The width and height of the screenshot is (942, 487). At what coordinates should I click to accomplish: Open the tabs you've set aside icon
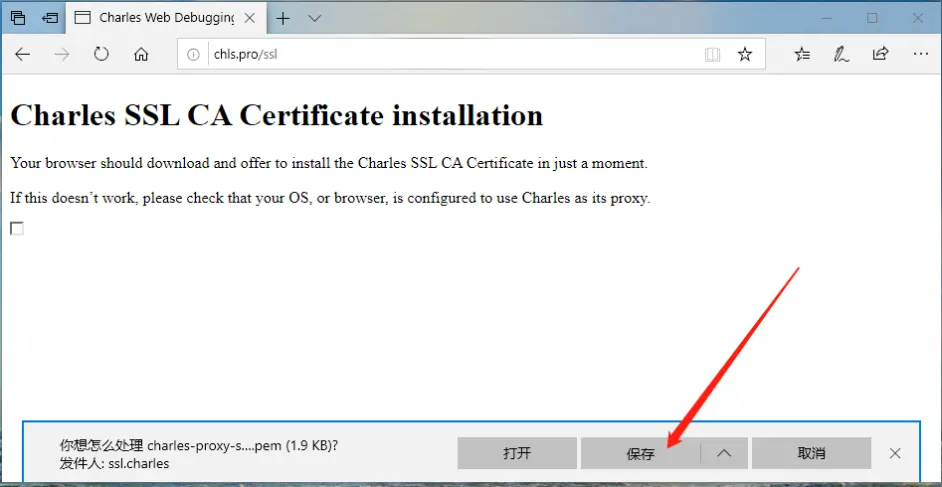[x=19, y=18]
